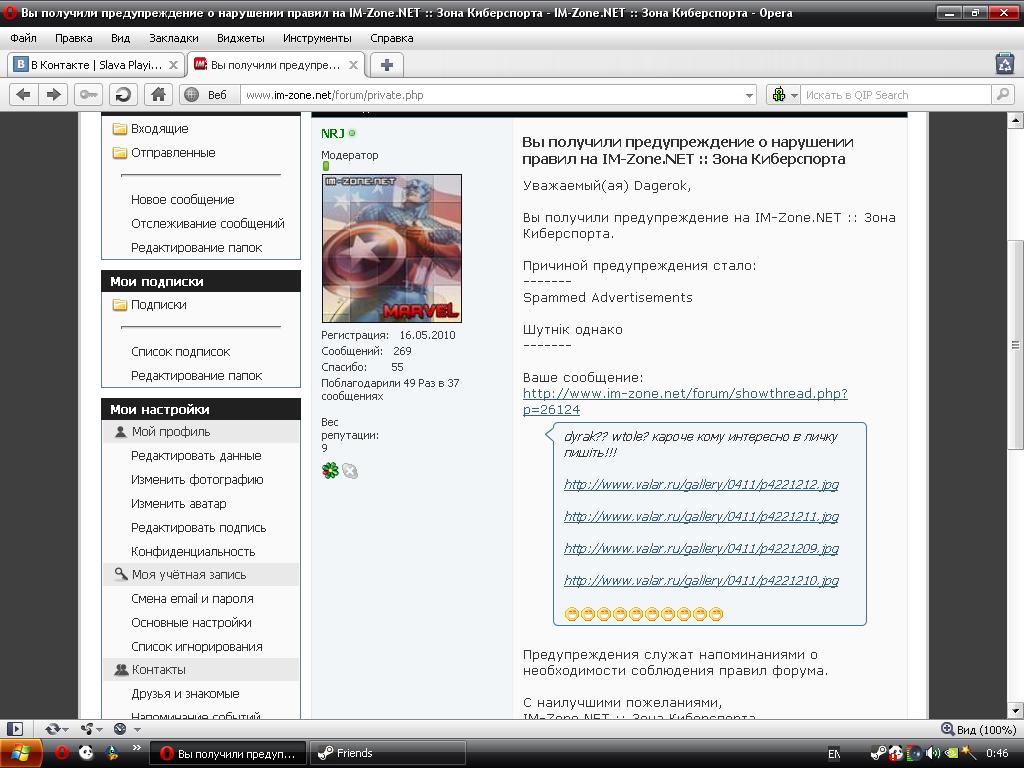
Task: Open Список игнорирования link
Action: coord(197,647)
